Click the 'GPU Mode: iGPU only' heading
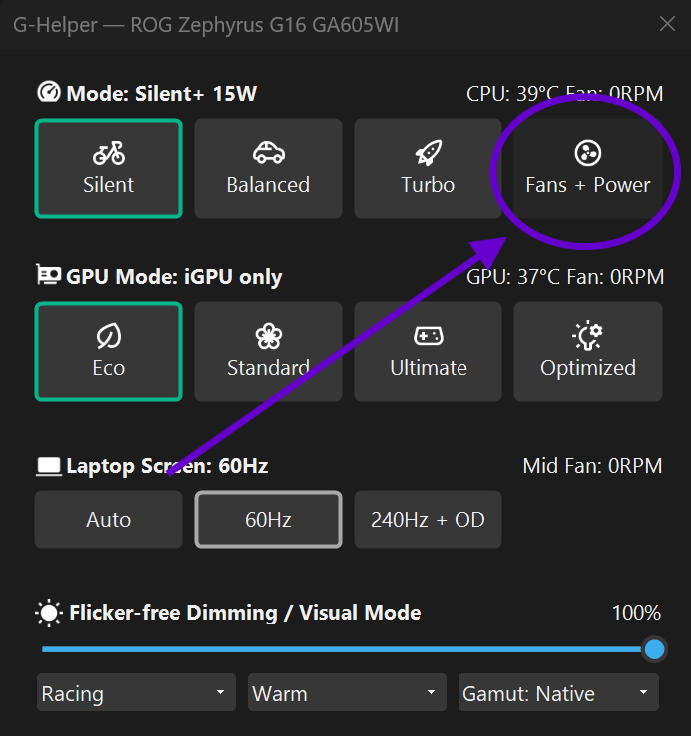The width and height of the screenshot is (691, 736). point(174,277)
